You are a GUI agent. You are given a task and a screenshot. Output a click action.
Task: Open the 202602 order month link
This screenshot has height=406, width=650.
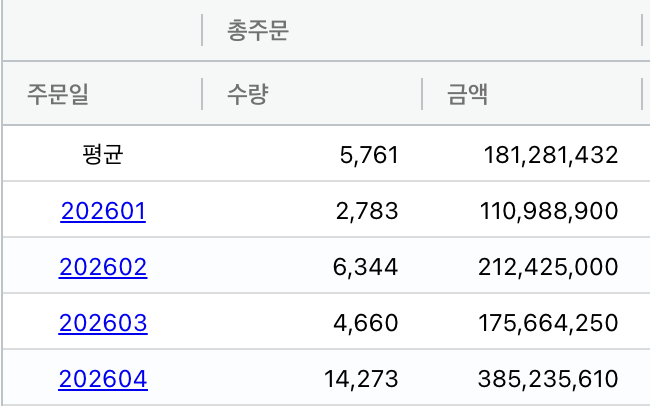(103, 267)
